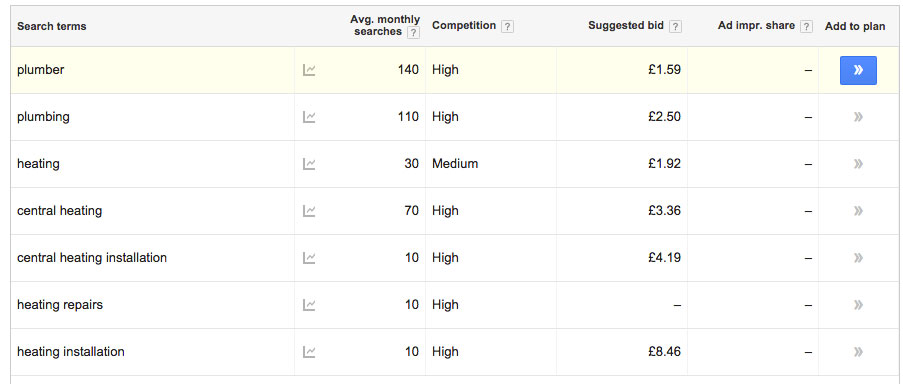Viewport: 903px width, 384px height.
Task: Show trend chart for heating repairs
Action: [309, 305]
